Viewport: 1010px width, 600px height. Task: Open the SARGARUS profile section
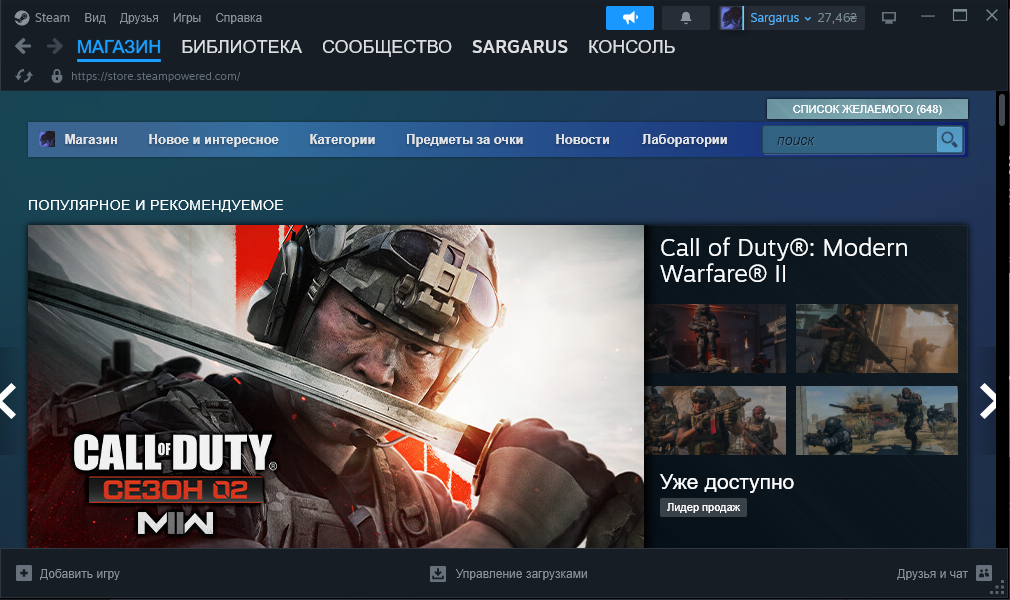(x=520, y=47)
